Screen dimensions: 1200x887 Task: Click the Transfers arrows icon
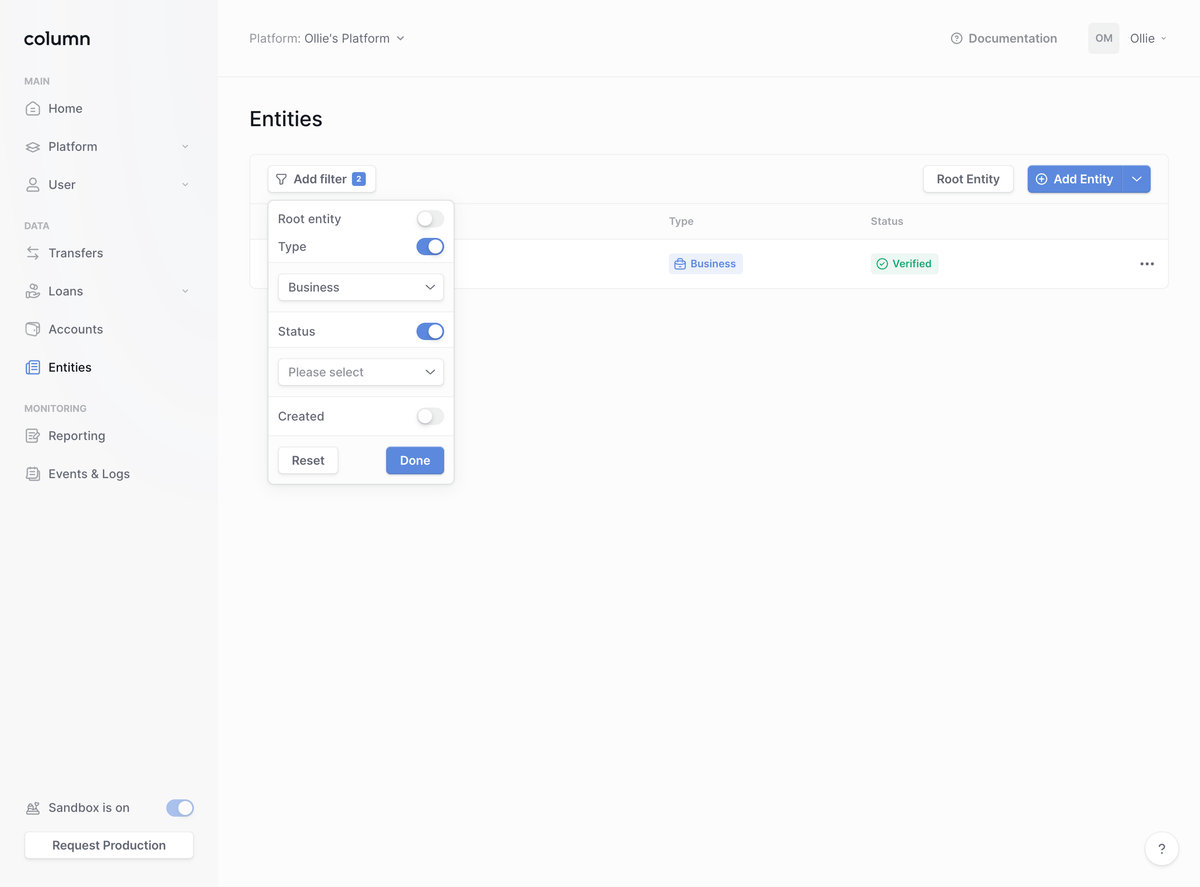point(33,254)
